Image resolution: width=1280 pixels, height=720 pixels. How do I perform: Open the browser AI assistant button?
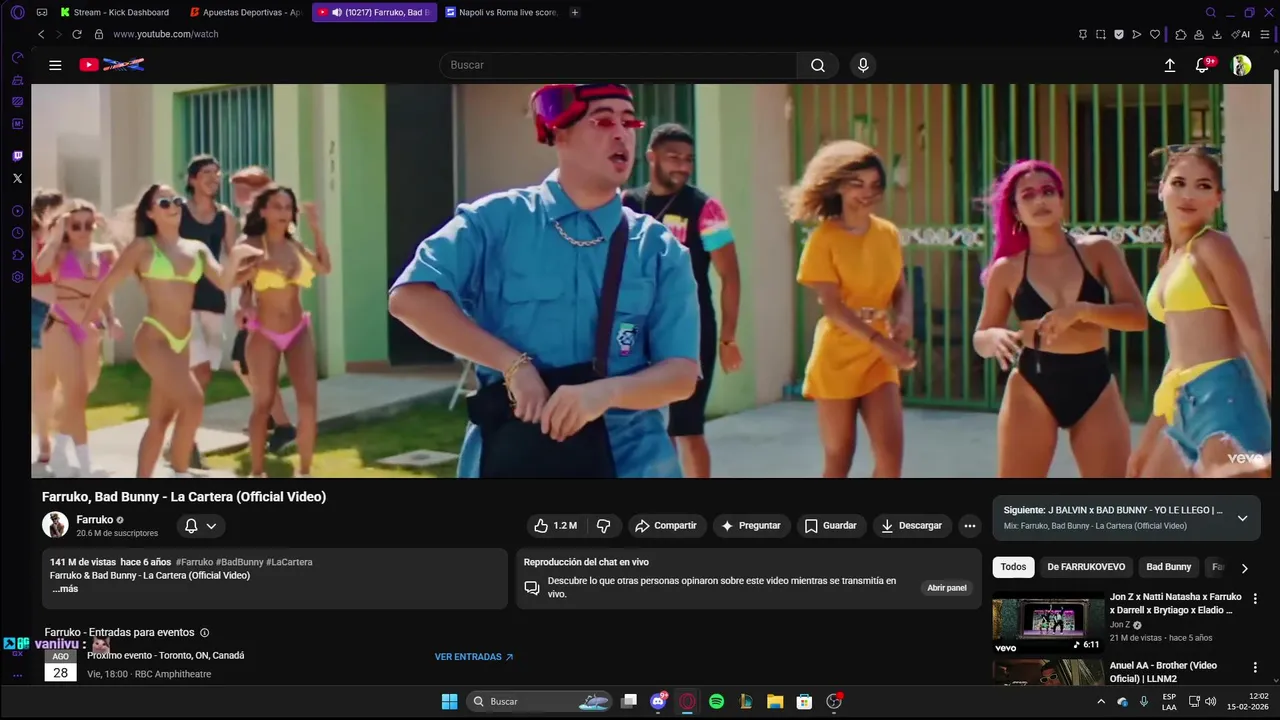coord(1240,34)
